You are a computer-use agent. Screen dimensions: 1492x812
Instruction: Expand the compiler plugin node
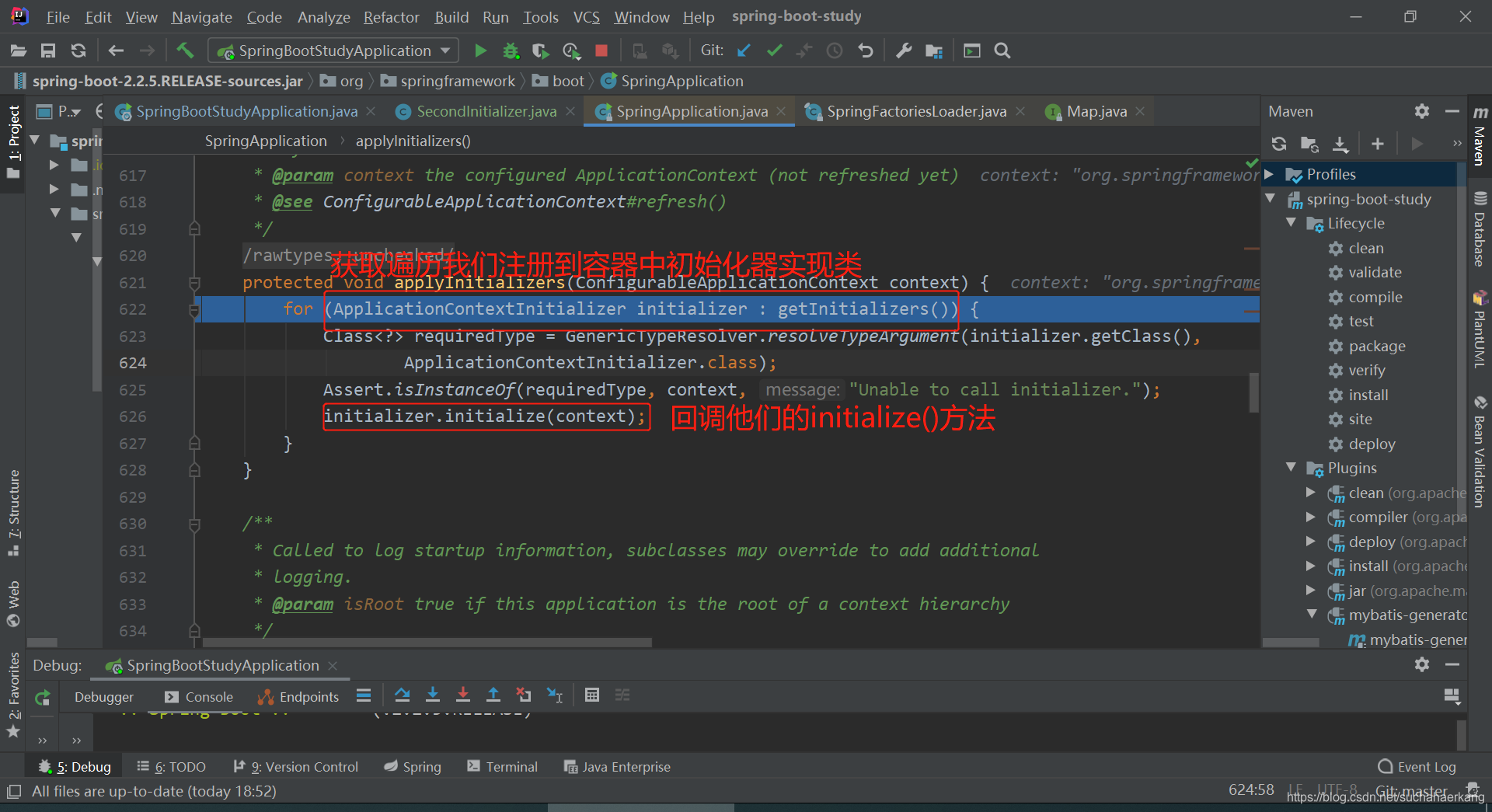tap(1311, 517)
